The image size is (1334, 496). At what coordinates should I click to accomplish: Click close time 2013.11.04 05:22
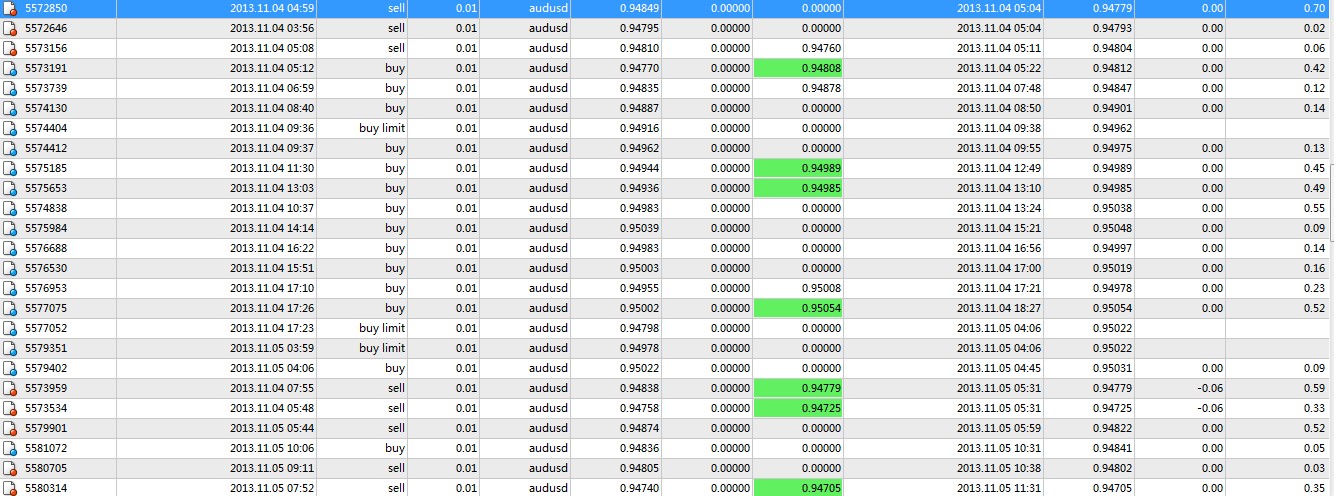(x=999, y=69)
